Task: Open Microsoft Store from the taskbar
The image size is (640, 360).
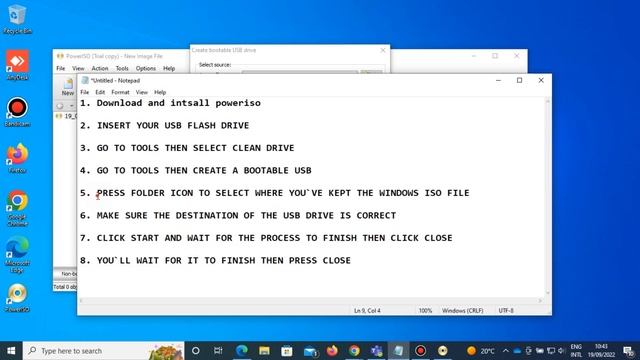Action: point(287,351)
